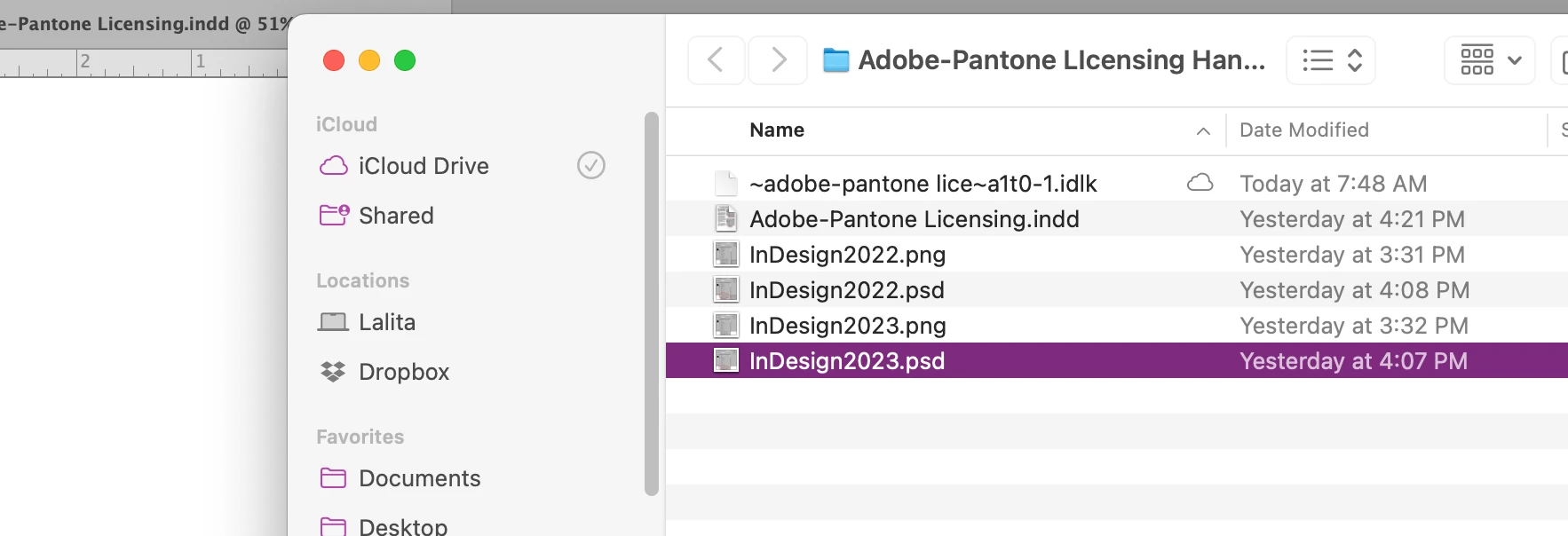1568x536 pixels.
Task: Open Shared in the sidebar
Action: click(x=396, y=216)
